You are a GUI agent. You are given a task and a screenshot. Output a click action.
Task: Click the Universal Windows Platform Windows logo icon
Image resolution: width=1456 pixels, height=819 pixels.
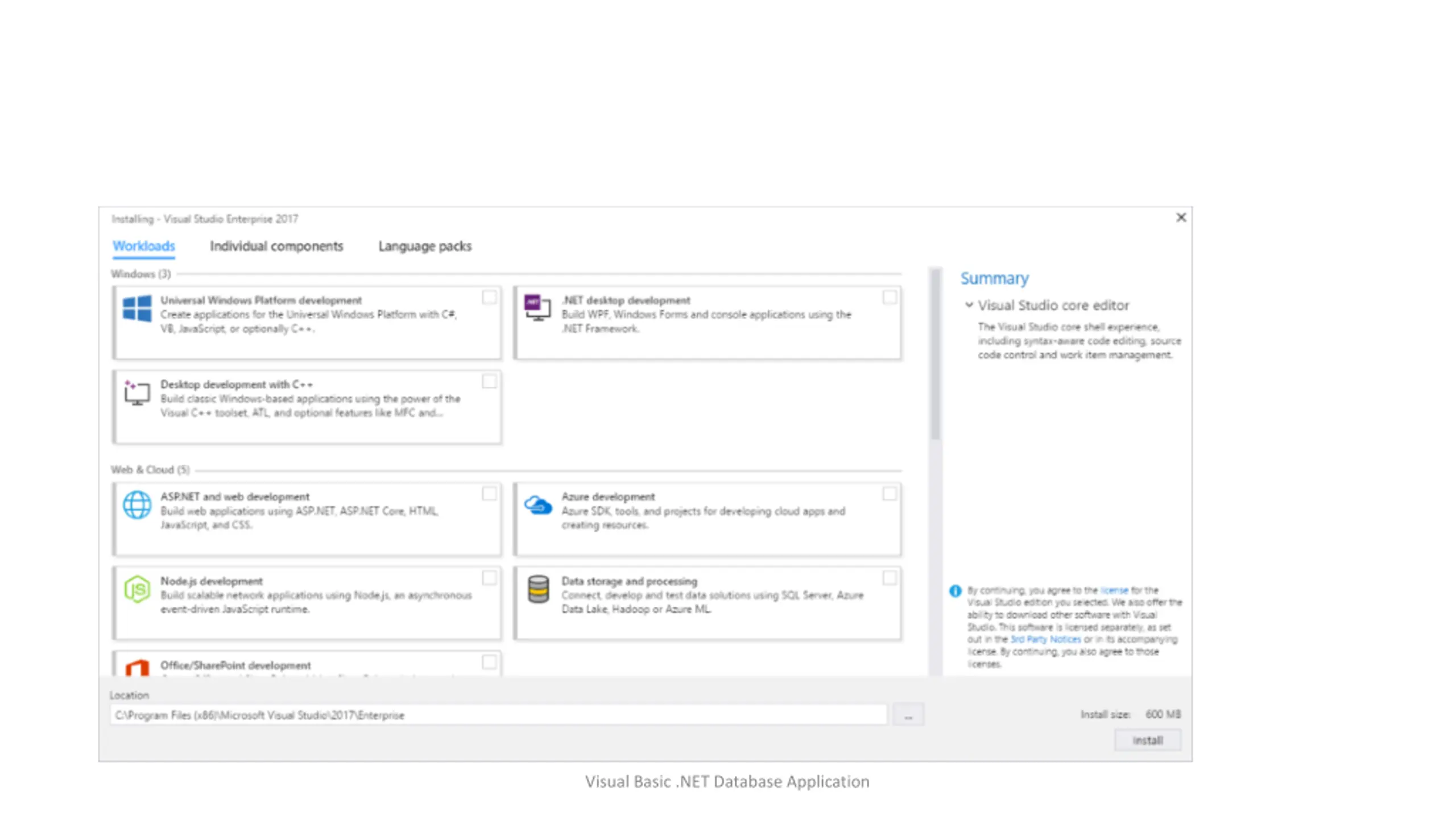137,308
